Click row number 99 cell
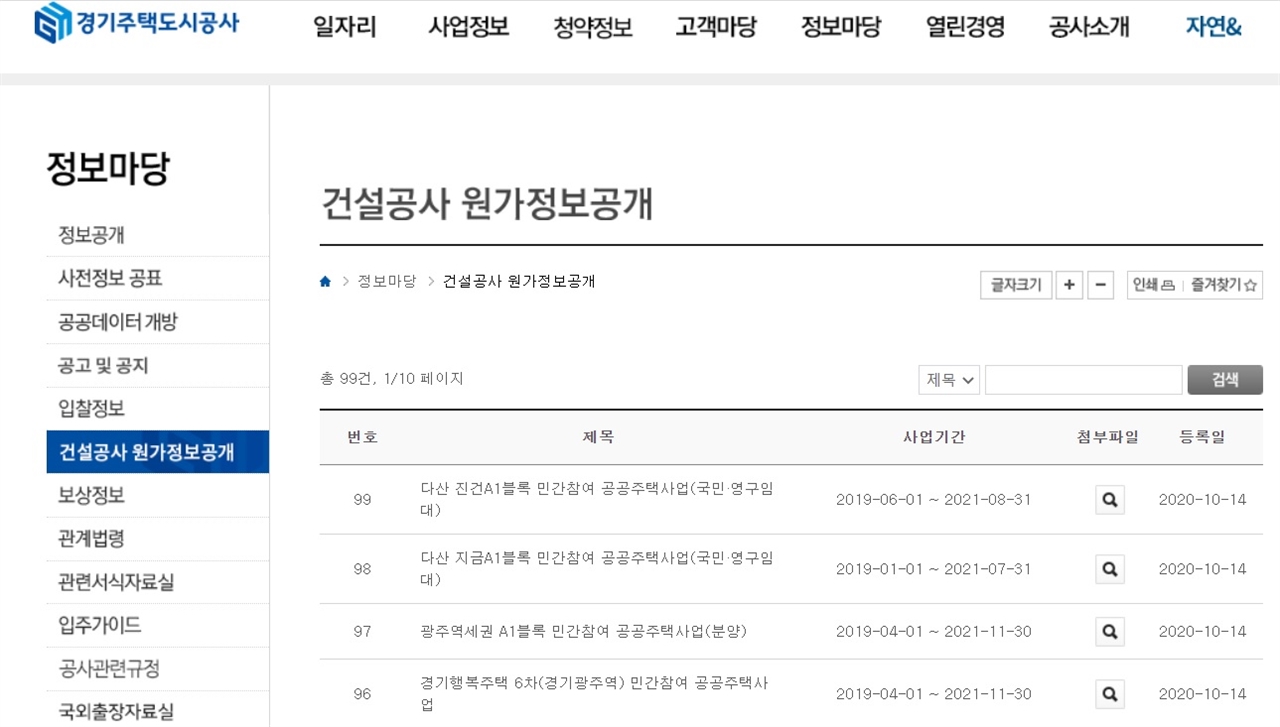This screenshot has height=727, width=1280. tap(362, 499)
